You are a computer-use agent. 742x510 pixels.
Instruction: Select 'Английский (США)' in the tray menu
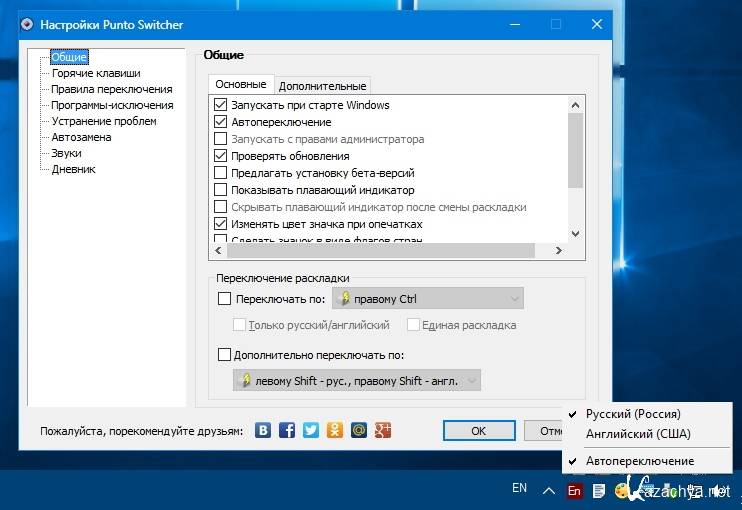pos(637,434)
